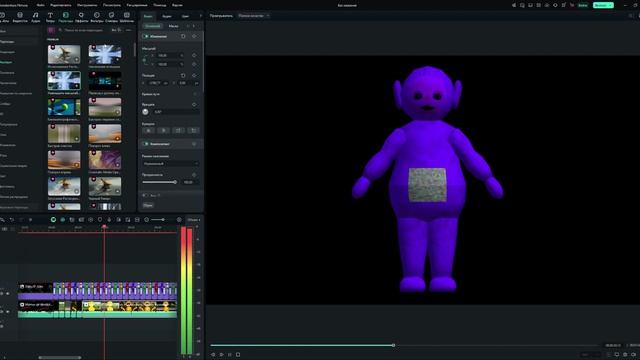The height and width of the screenshot is (360, 640).
Task: Click the red playhead marker on timeline ruler
Action: 104,227
